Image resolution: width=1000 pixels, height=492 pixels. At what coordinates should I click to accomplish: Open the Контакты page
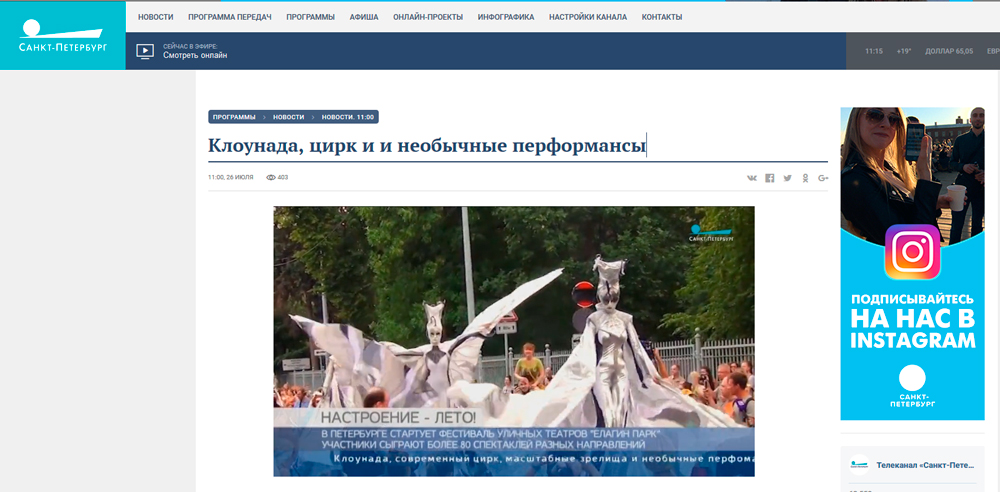tap(662, 17)
